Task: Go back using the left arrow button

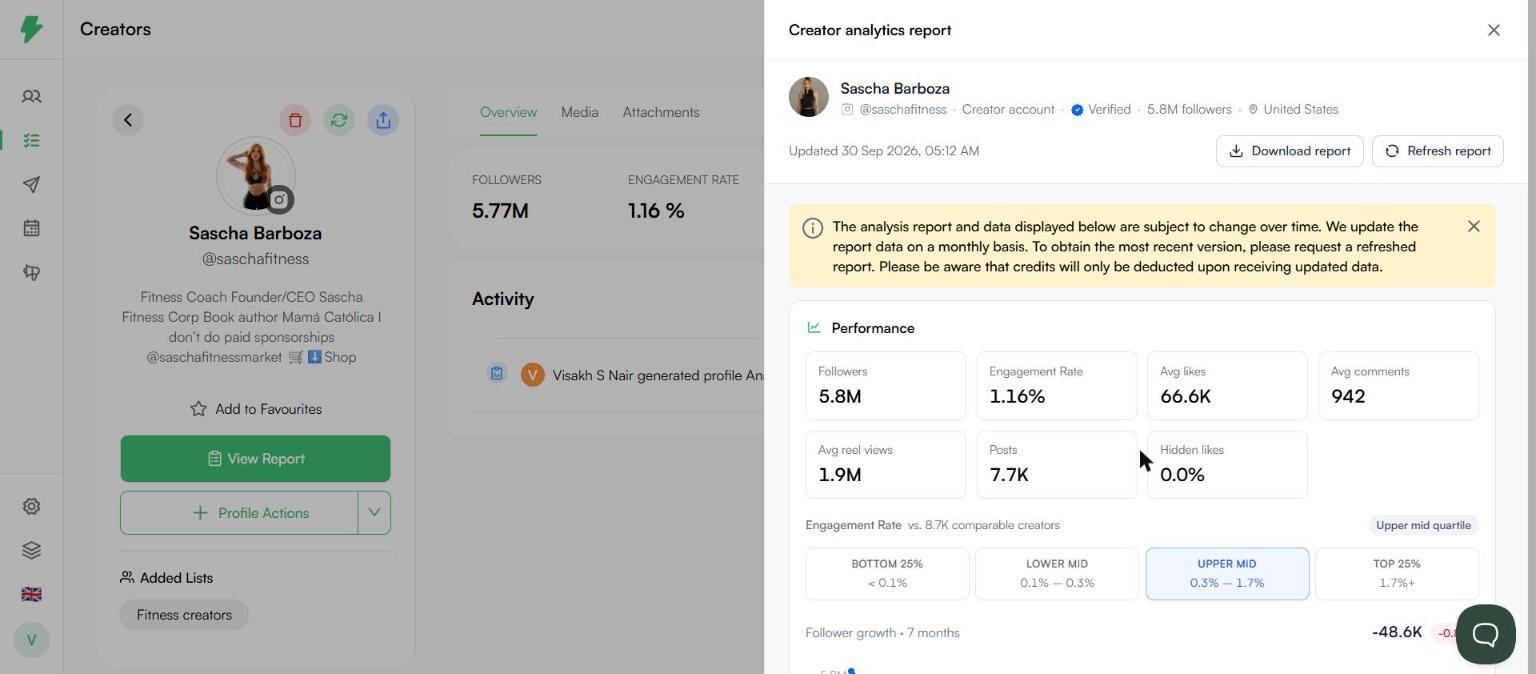Action: (128, 120)
